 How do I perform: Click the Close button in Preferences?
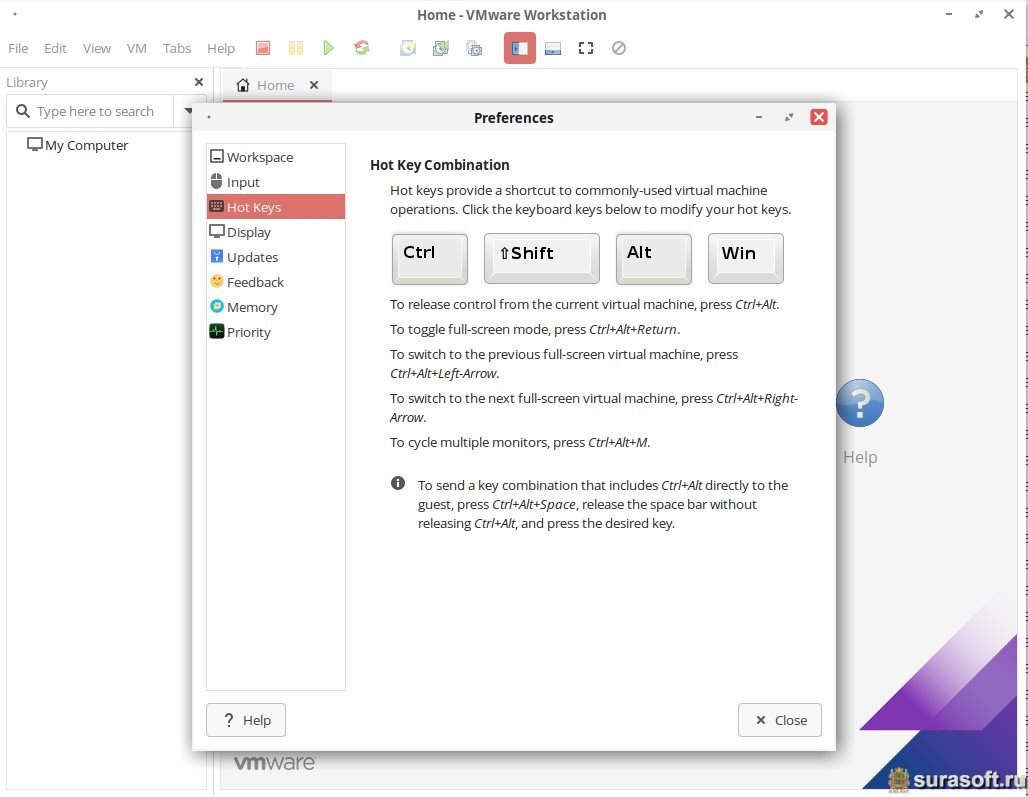coord(780,720)
